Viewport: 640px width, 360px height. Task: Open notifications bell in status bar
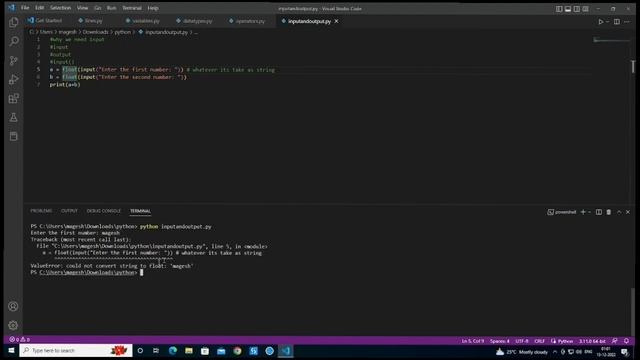pyautogui.click(x=626, y=341)
